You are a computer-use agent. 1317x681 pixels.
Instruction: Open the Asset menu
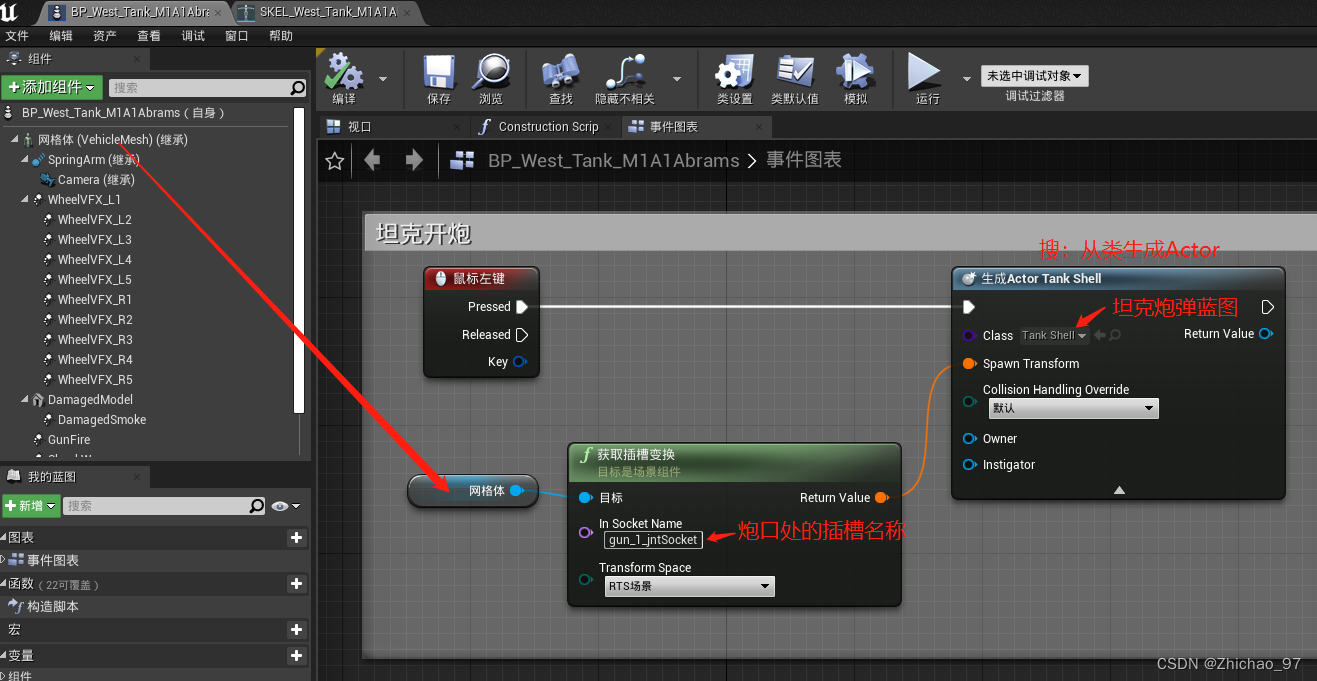click(x=104, y=36)
